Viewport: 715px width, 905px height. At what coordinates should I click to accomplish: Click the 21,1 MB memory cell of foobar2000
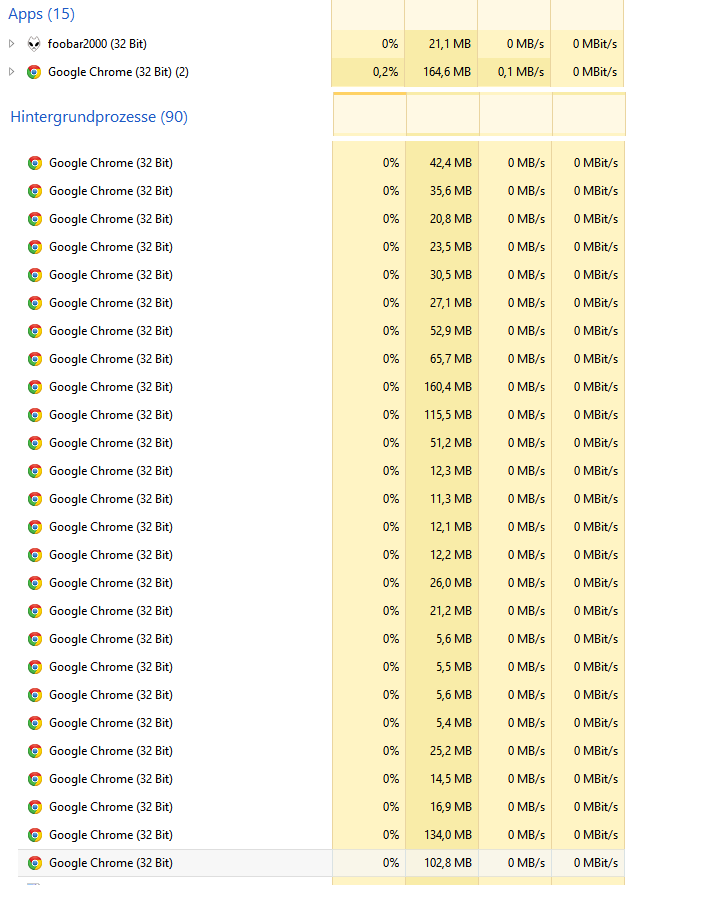pos(441,44)
